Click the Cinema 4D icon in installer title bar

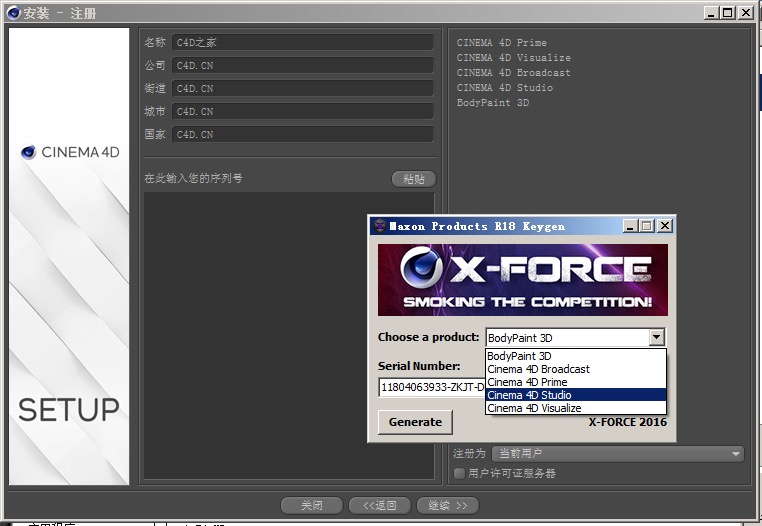coord(14,13)
